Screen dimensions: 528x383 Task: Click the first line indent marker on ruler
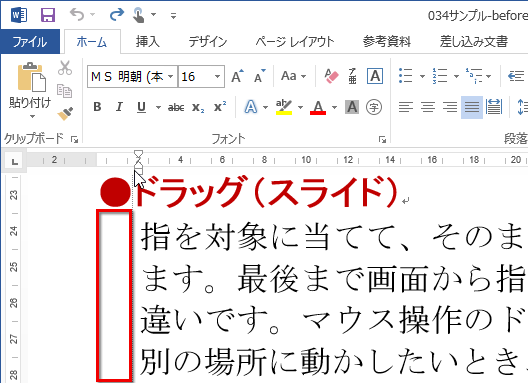pos(138,154)
